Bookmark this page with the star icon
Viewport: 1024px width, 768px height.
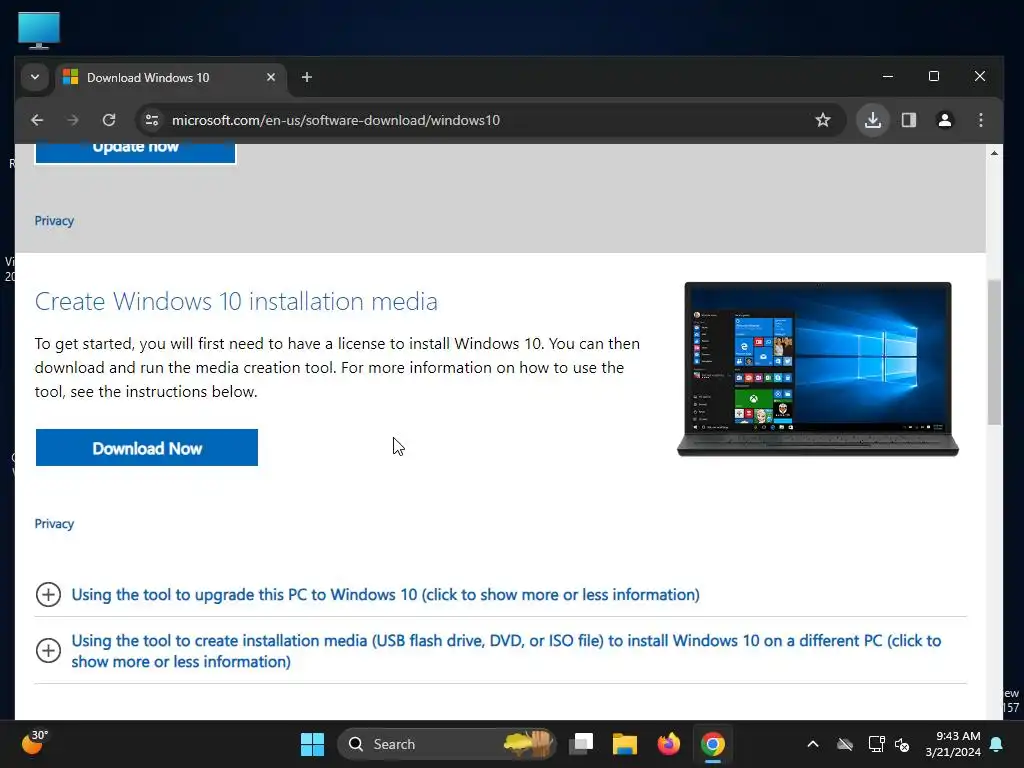click(x=823, y=120)
